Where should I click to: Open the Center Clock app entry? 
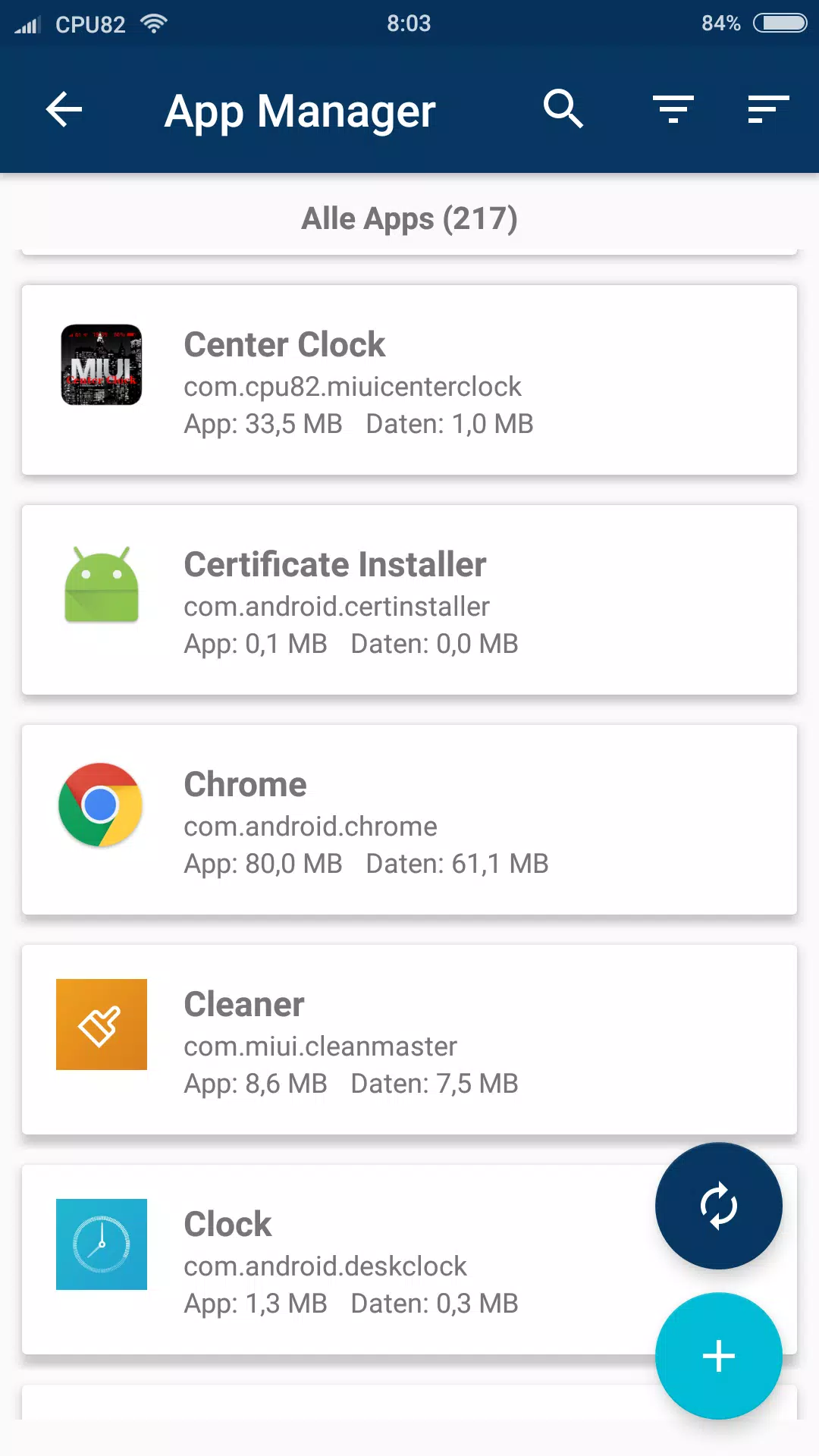[x=409, y=380]
